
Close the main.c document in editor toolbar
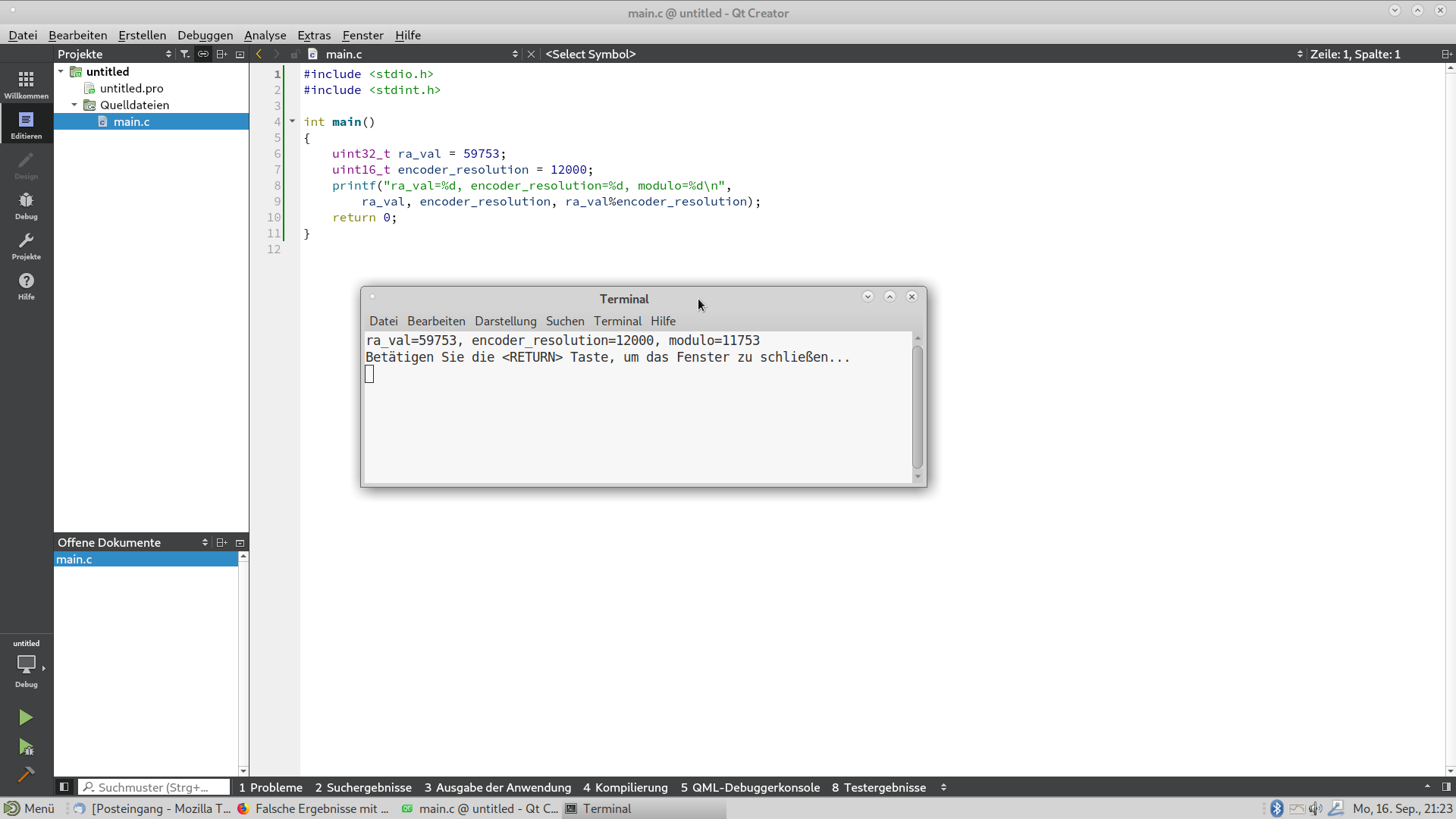tap(532, 54)
